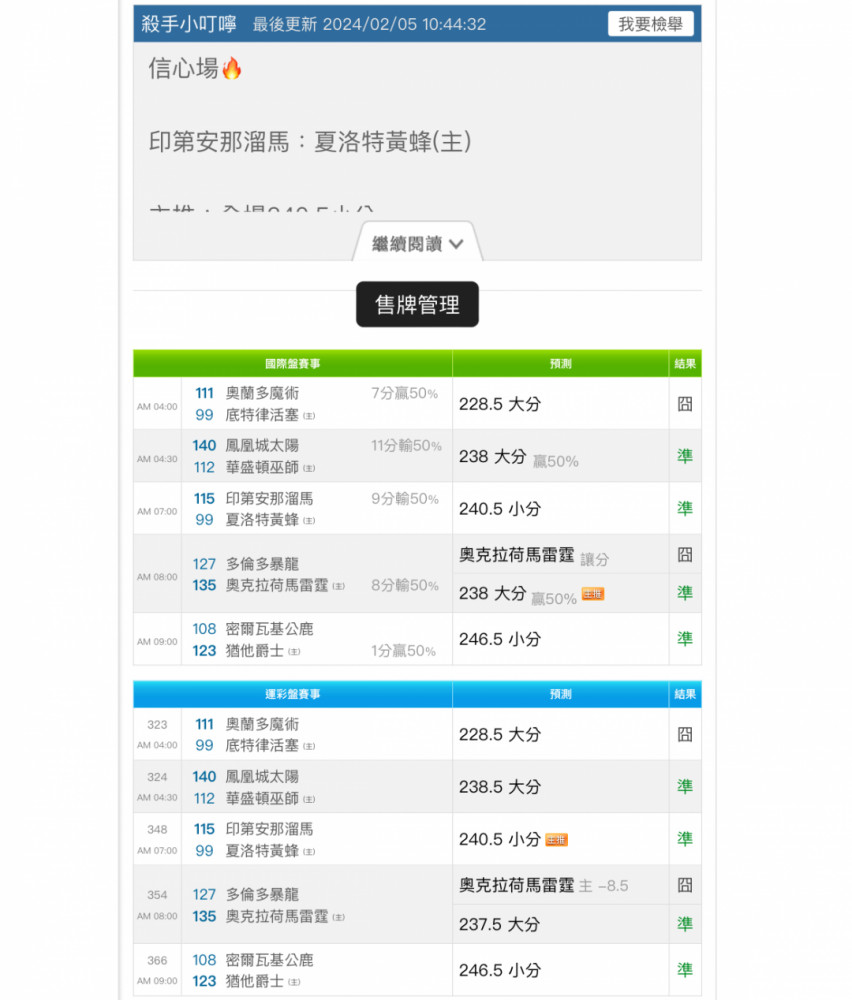Viewport: 852px width, 1000px height.
Task: Click the score 135 in the 運彩盤賽事 table
Action: pos(205,916)
